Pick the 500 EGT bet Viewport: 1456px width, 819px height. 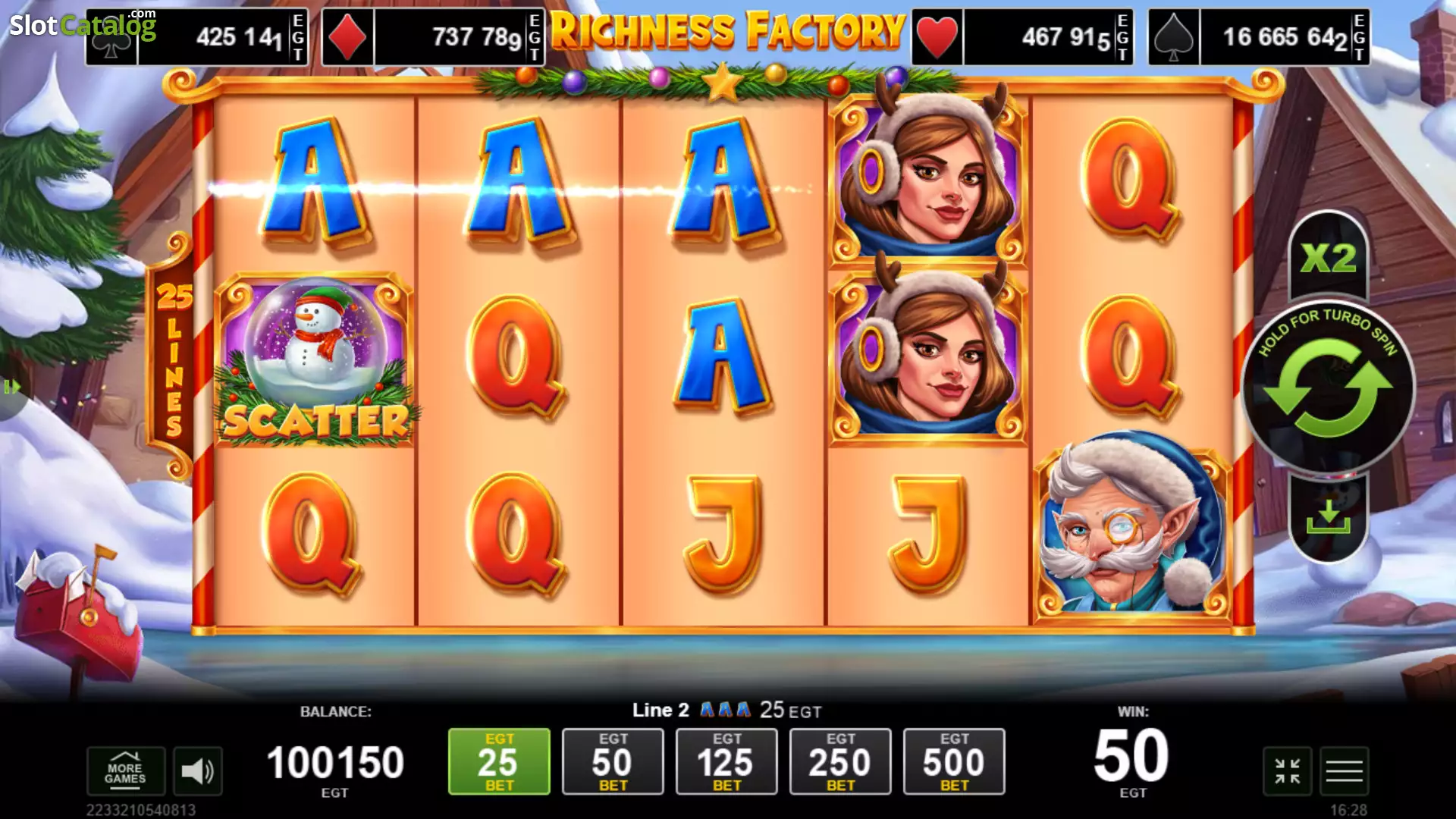(954, 761)
